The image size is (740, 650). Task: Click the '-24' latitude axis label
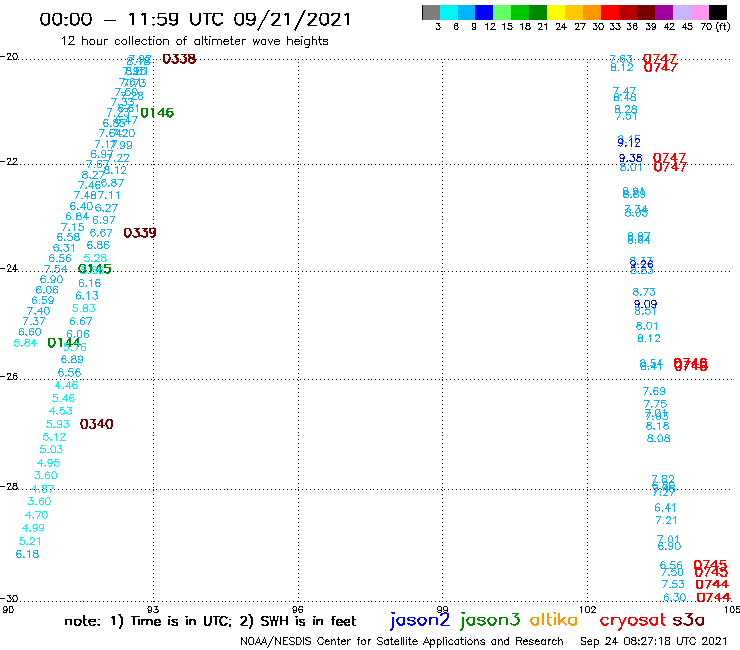[9, 268]
